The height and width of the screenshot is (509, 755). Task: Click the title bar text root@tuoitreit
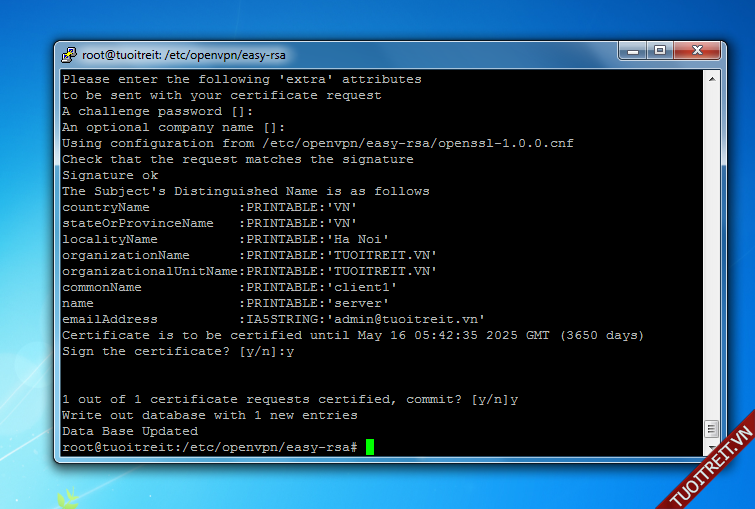pos(162,55)
